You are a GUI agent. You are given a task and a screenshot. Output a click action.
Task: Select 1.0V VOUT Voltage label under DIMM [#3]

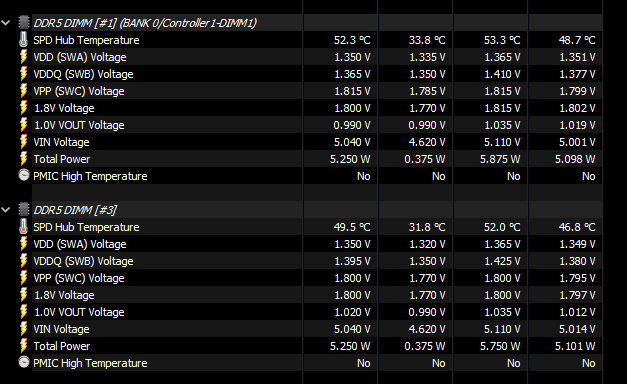79,312
